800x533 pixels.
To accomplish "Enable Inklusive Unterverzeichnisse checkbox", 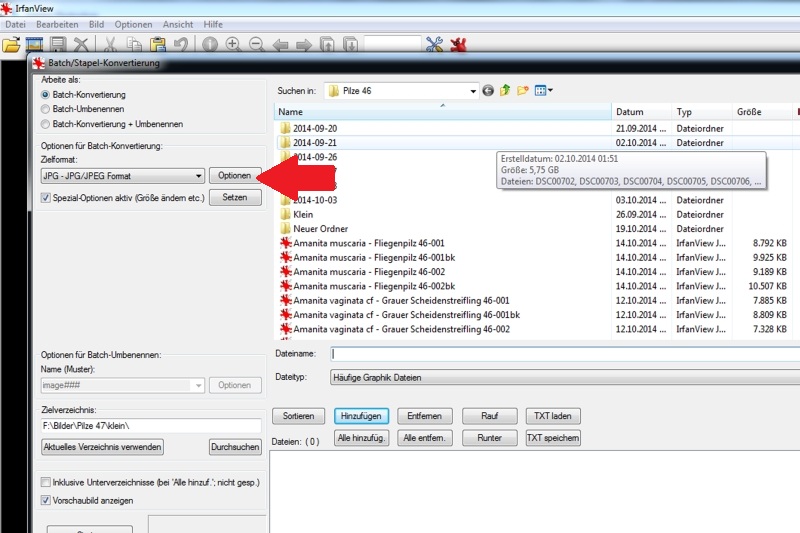I will point(46,483).
